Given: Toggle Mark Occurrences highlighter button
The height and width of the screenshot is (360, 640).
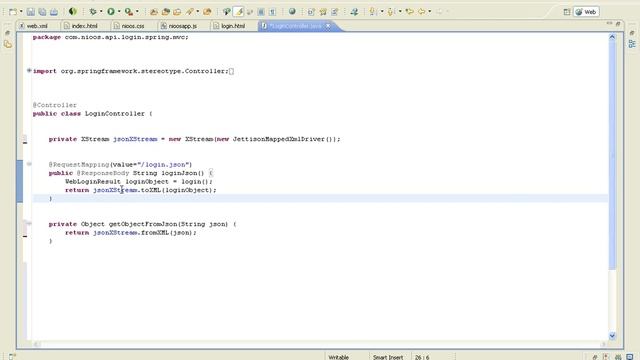Looking at the screenshot, I should (238, 12).
